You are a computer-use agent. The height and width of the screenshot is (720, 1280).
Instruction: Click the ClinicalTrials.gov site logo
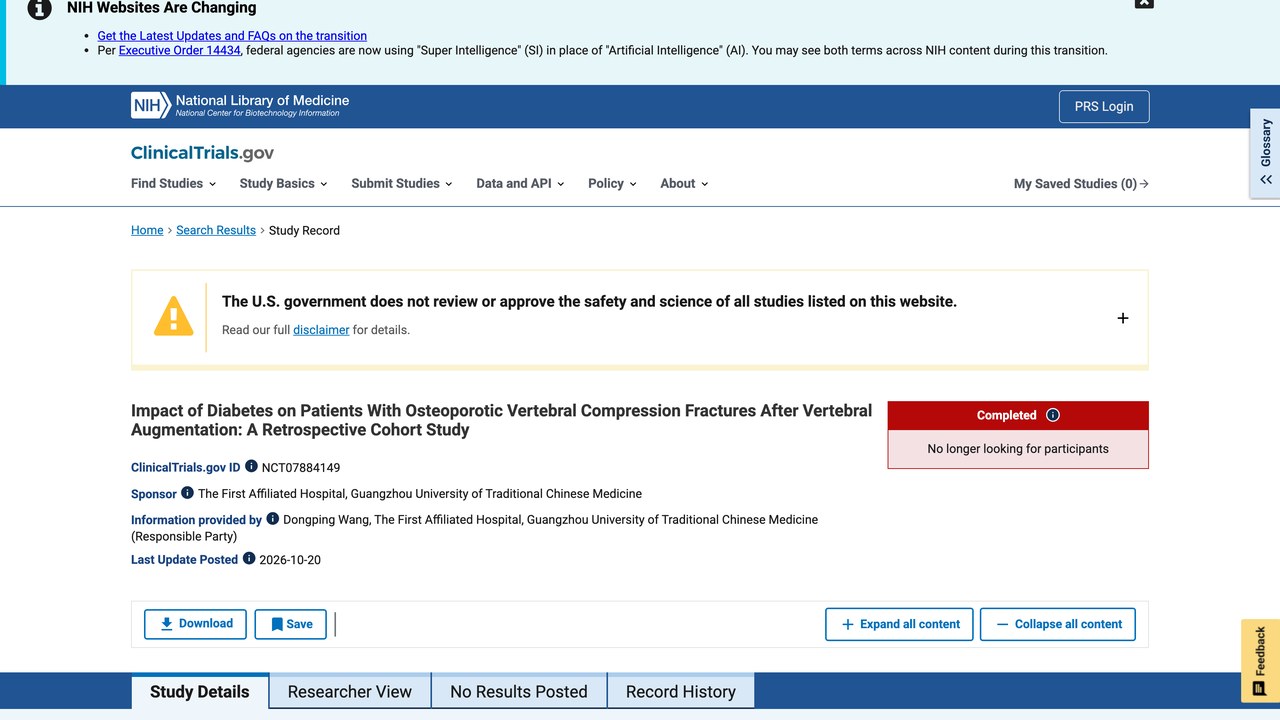tap(202, 153)
